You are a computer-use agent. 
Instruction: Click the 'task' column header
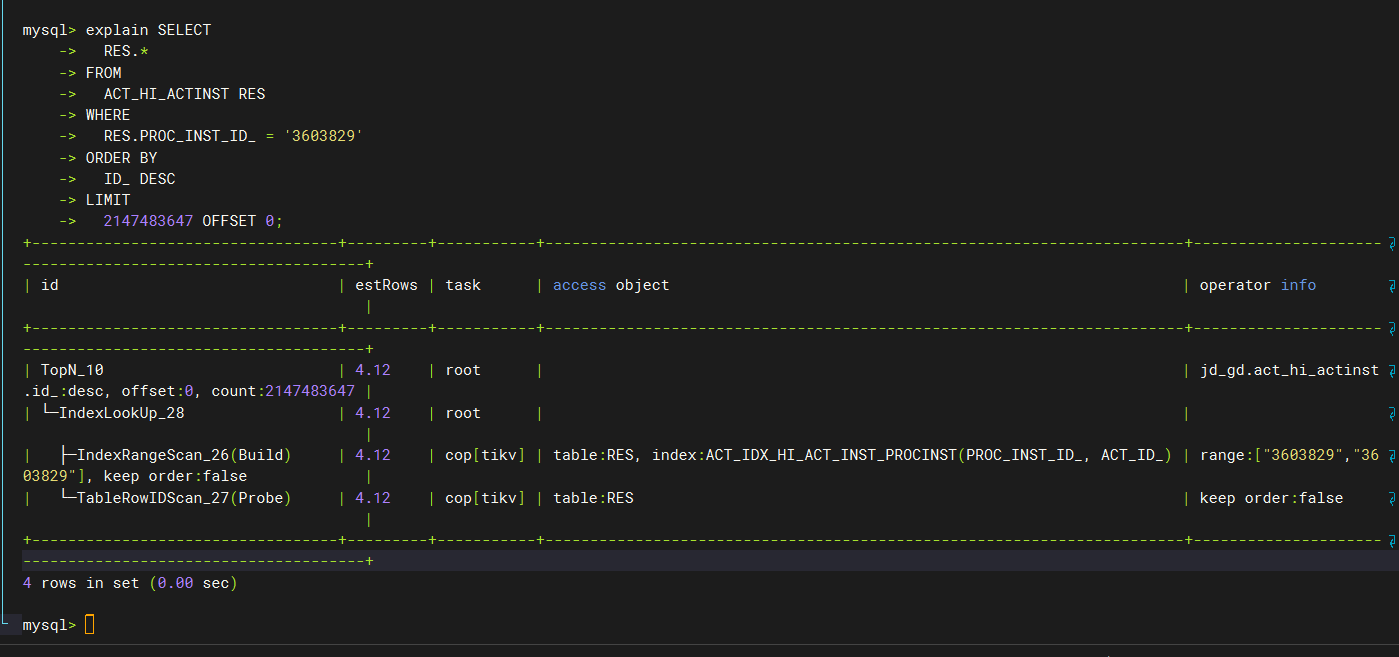pyautogui.click(x=463, y=285)
